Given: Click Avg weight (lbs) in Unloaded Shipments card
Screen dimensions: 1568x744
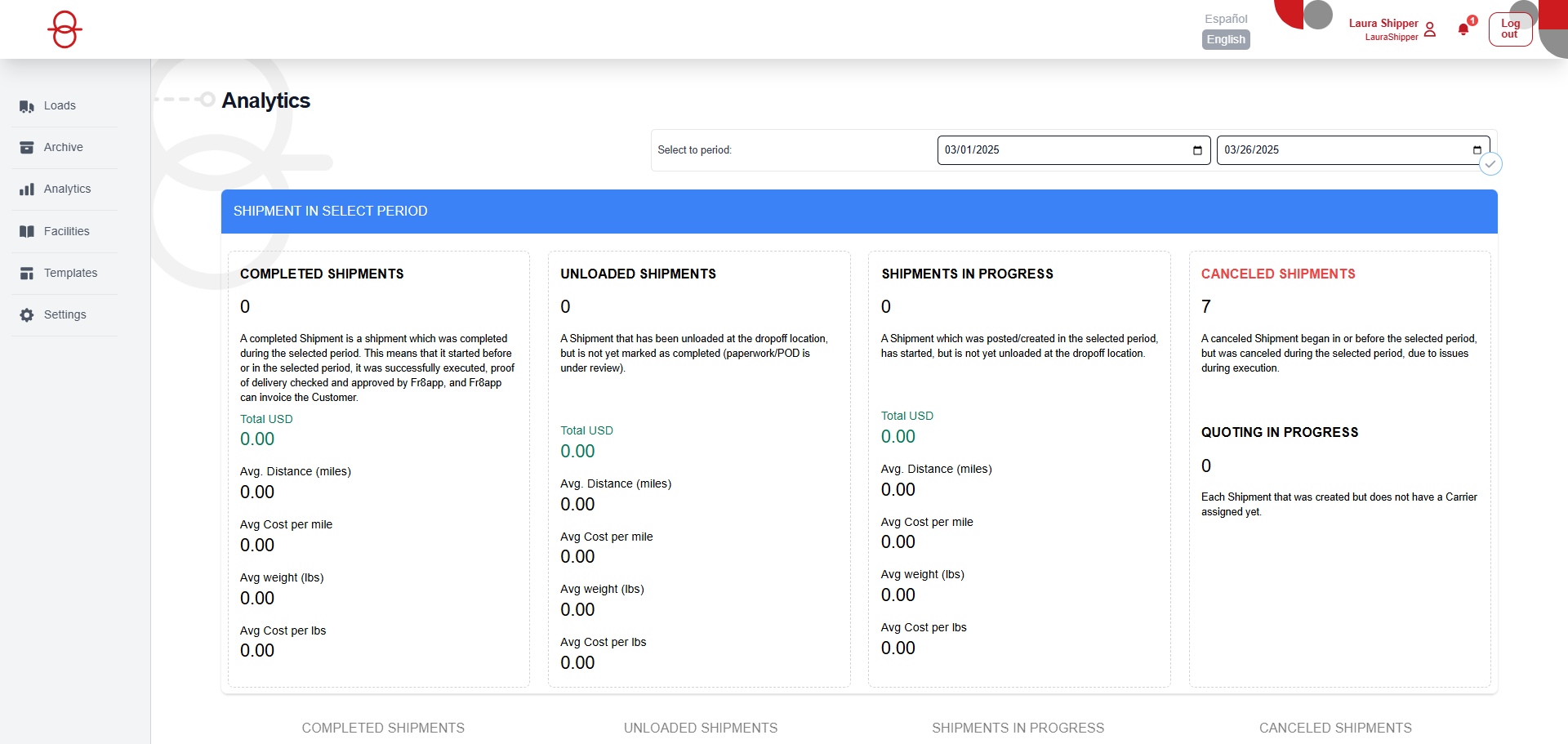Looking at the screenshot, I should tap(602, 589).
